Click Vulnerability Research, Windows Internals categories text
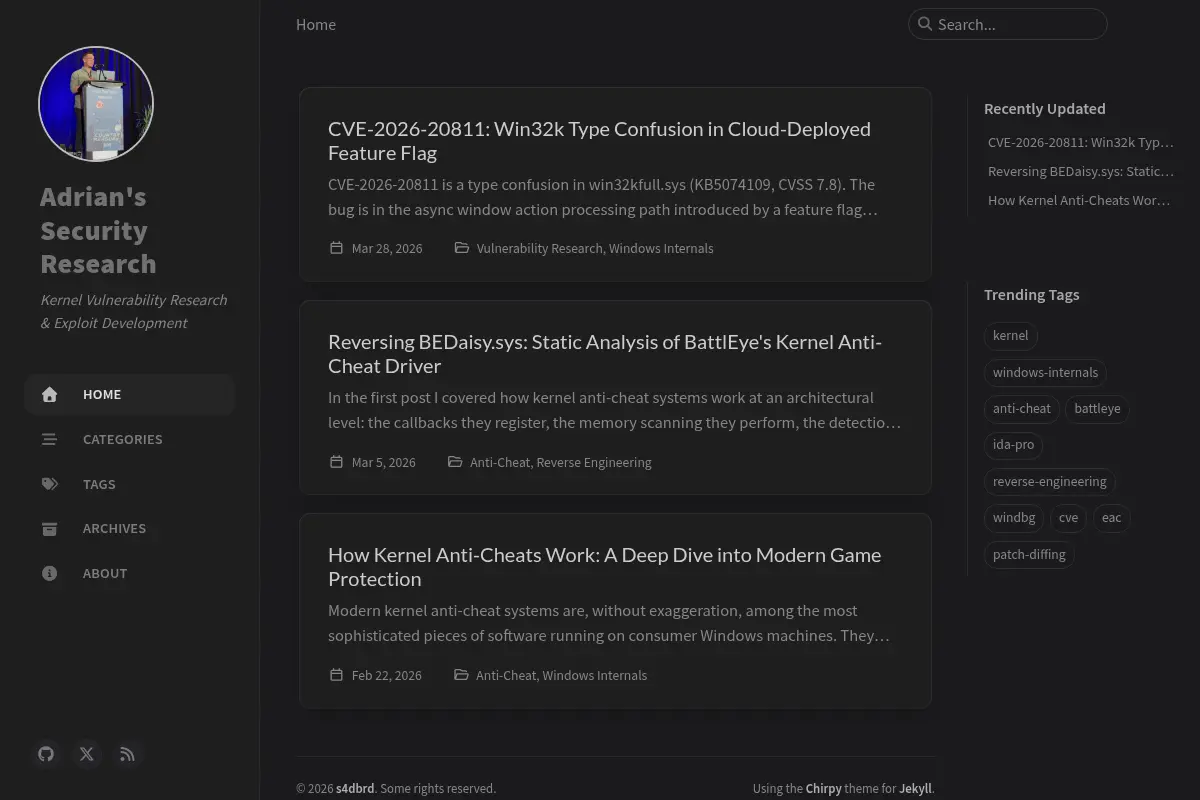 595,248
